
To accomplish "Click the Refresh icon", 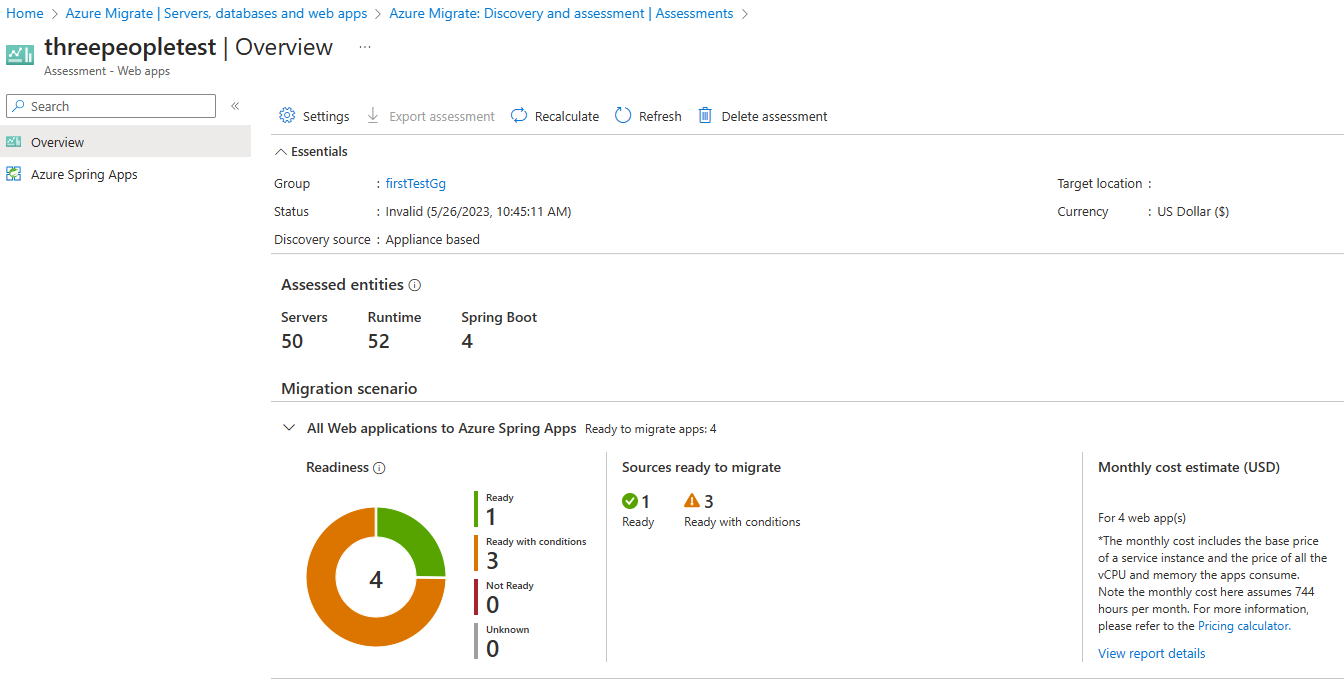I will click(623, 116).
